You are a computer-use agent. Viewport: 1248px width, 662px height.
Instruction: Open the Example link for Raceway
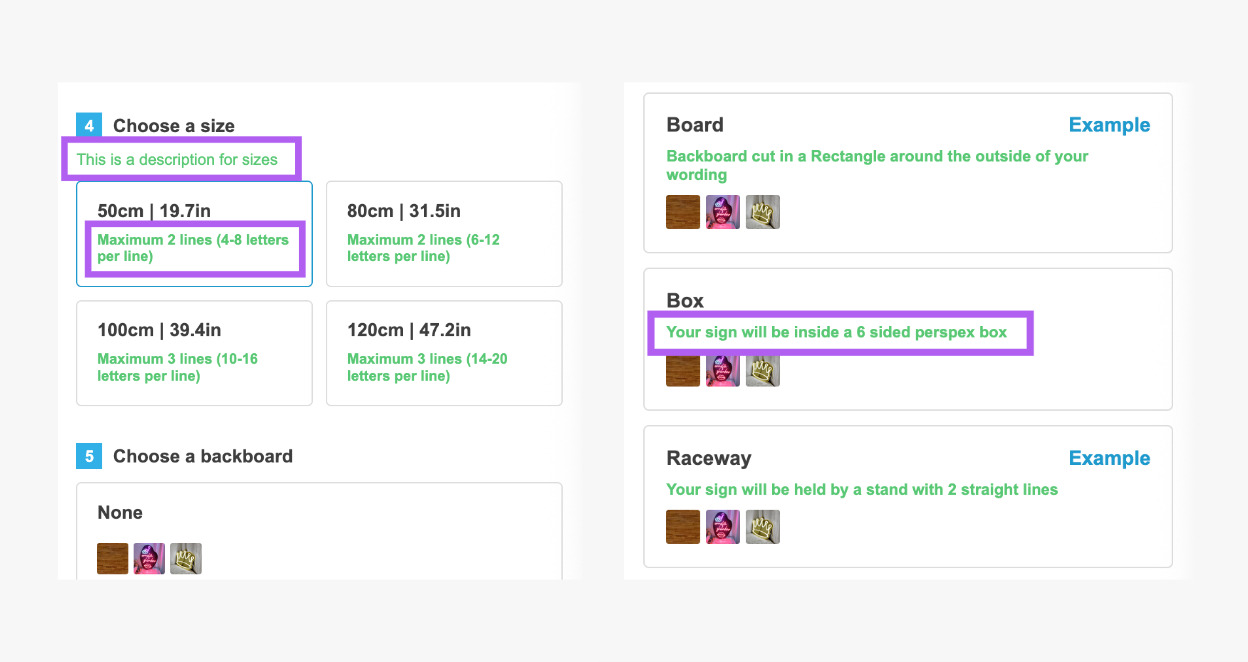pyautogui.click(x=1109, y=458)
